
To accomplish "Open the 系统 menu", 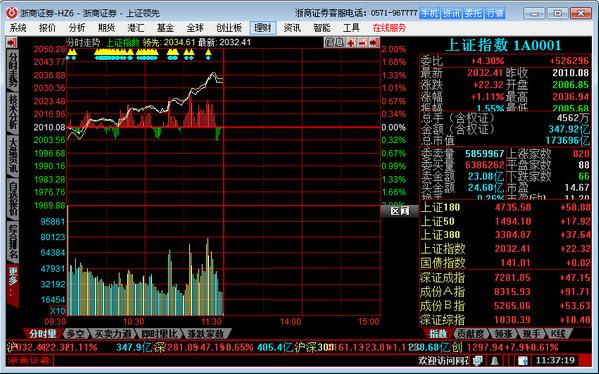I will pos(18,28).
